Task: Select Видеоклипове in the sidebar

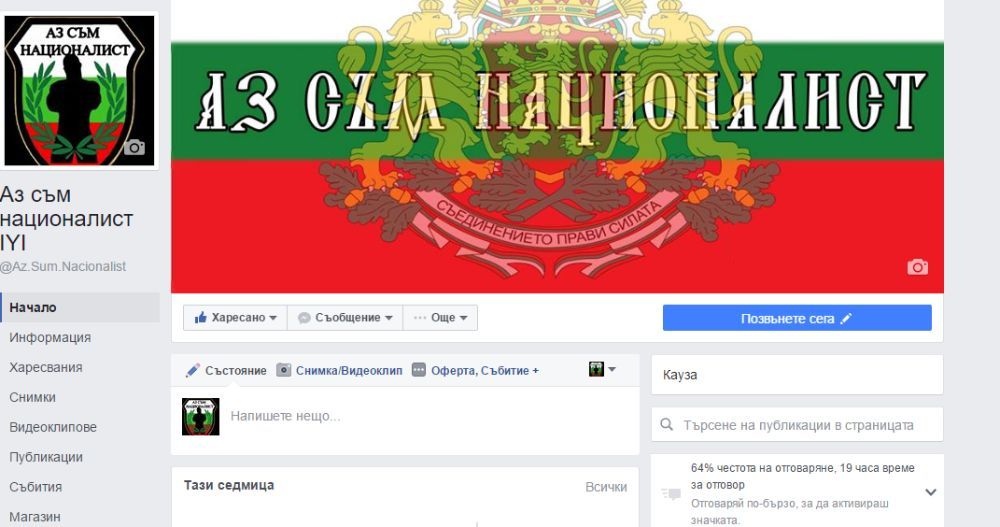Action: click(53, 427)
